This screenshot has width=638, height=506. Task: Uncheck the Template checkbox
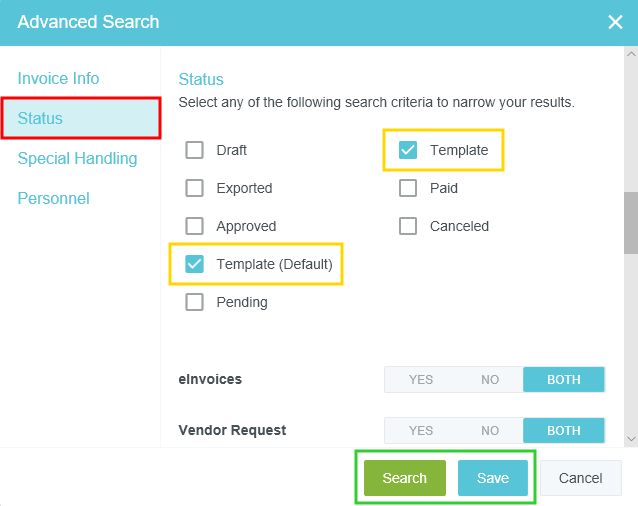coord(408,150)
